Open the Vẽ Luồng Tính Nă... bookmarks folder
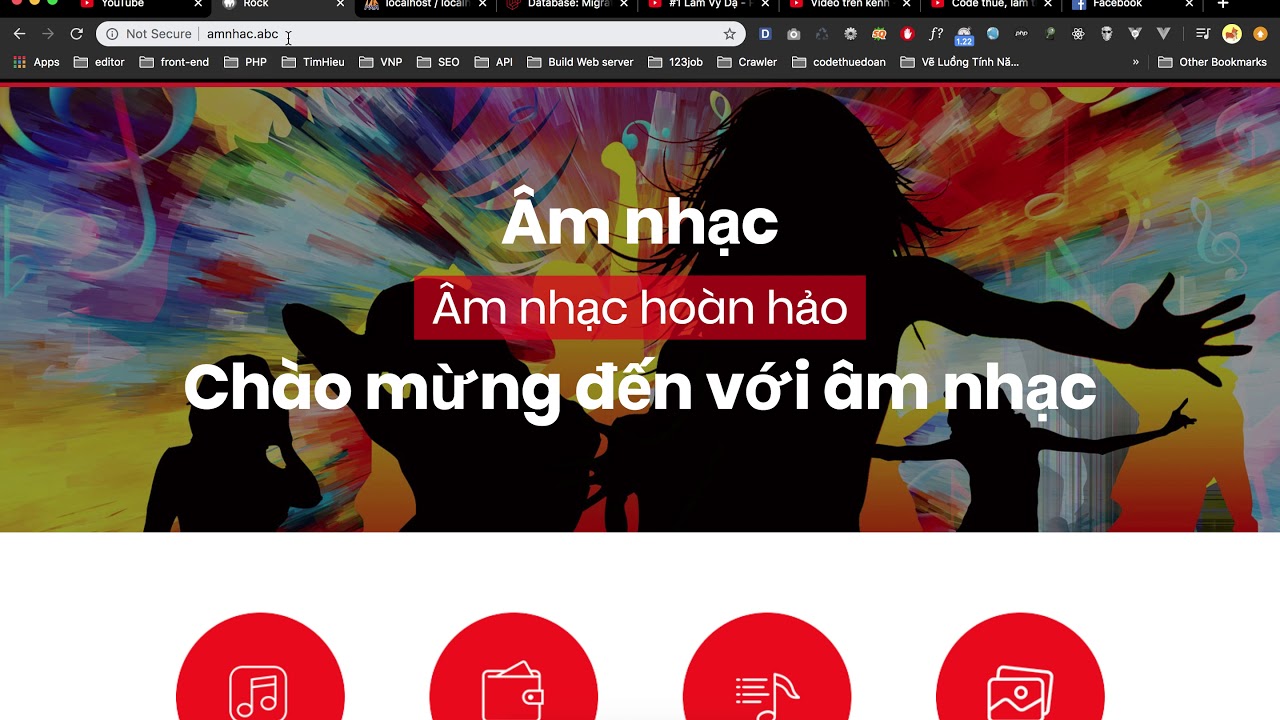Image resolution: width=1280 pixels, height=720 pixels. pos(959,62)
